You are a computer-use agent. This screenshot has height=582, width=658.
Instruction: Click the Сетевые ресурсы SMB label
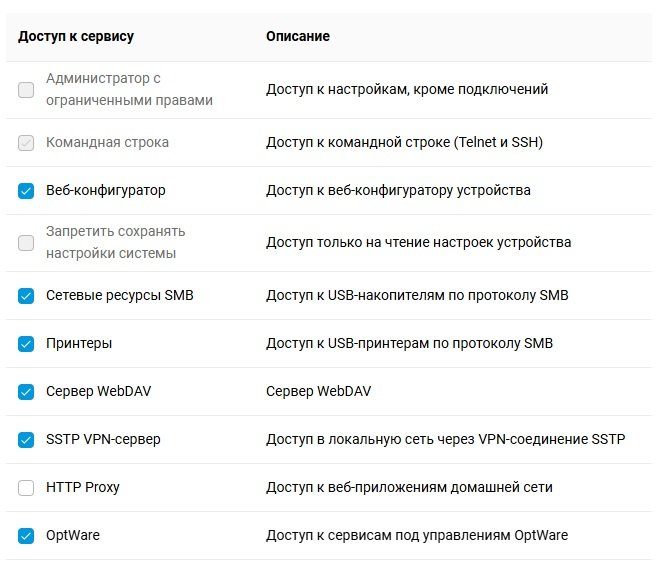pos(120,295)
